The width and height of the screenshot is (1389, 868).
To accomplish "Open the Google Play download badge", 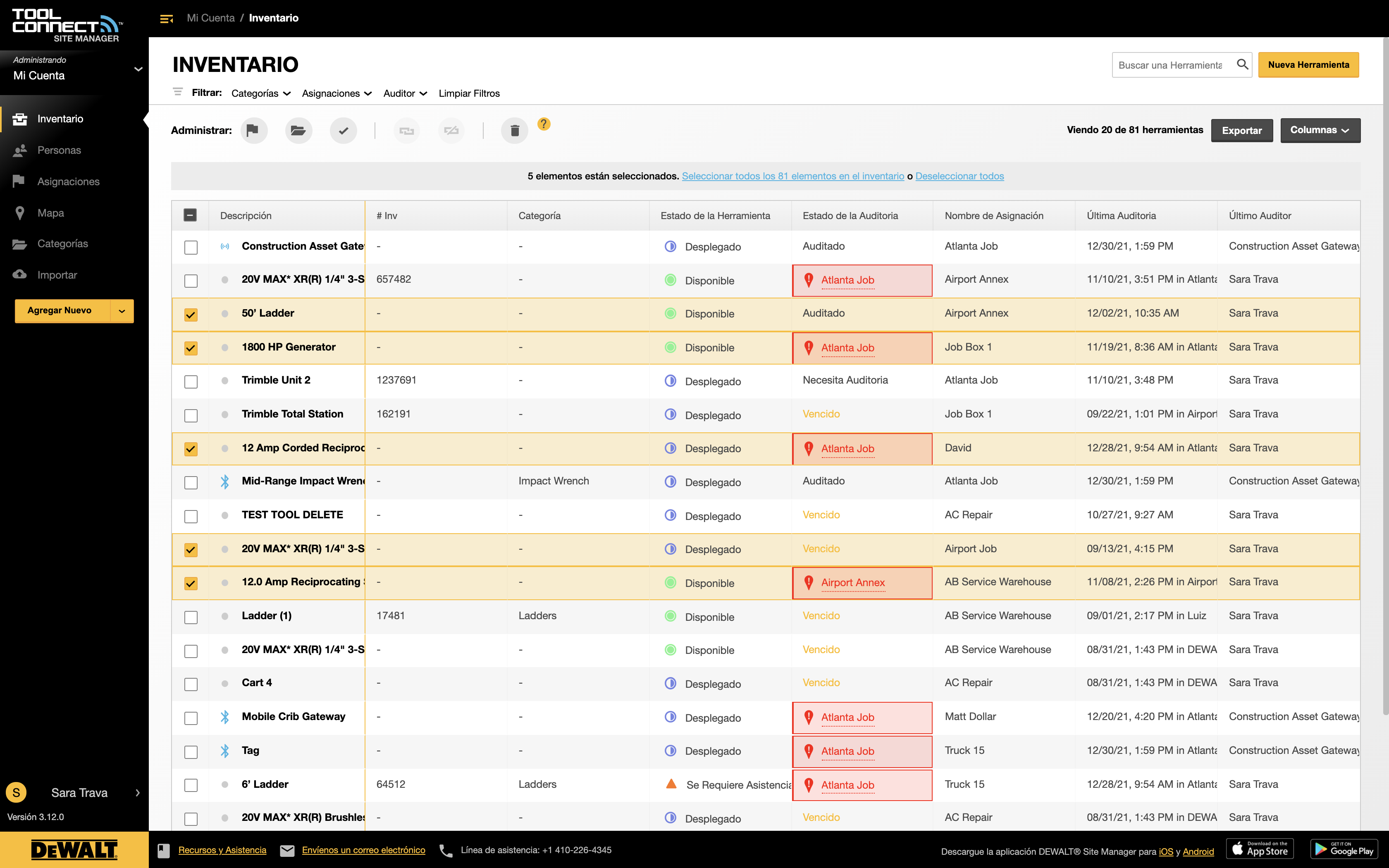I will tap(1344, 849).
